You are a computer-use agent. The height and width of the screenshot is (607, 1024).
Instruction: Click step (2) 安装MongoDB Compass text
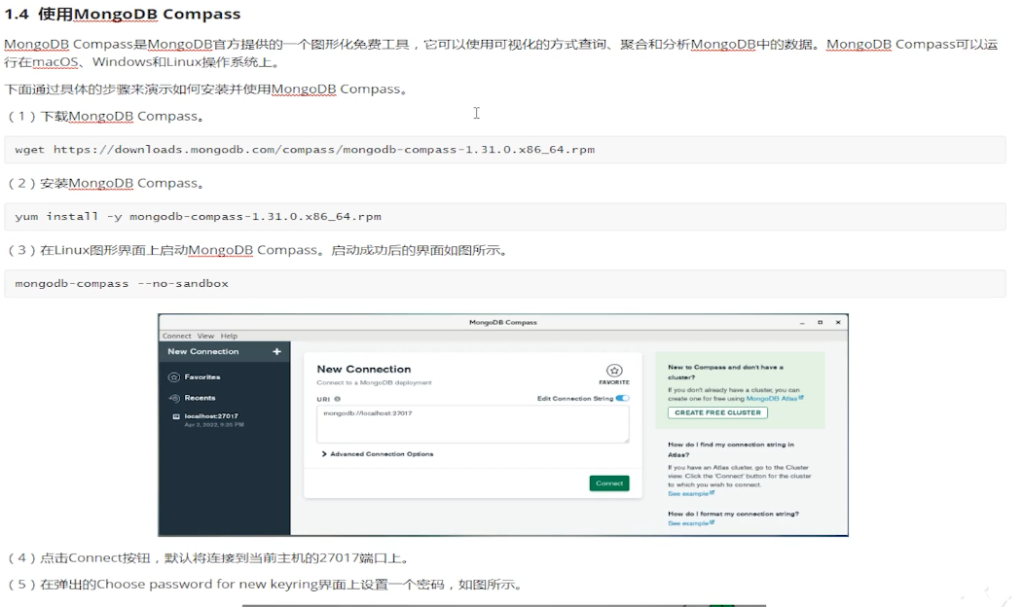pos(107,184)
